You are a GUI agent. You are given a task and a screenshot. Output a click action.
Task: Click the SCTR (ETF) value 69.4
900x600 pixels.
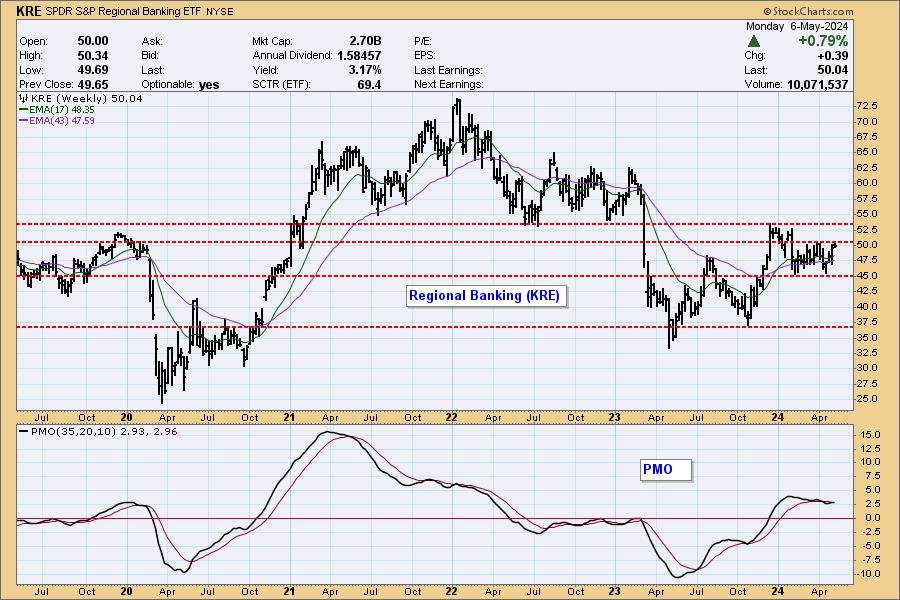pyautogui.click(x=369, y=84)
